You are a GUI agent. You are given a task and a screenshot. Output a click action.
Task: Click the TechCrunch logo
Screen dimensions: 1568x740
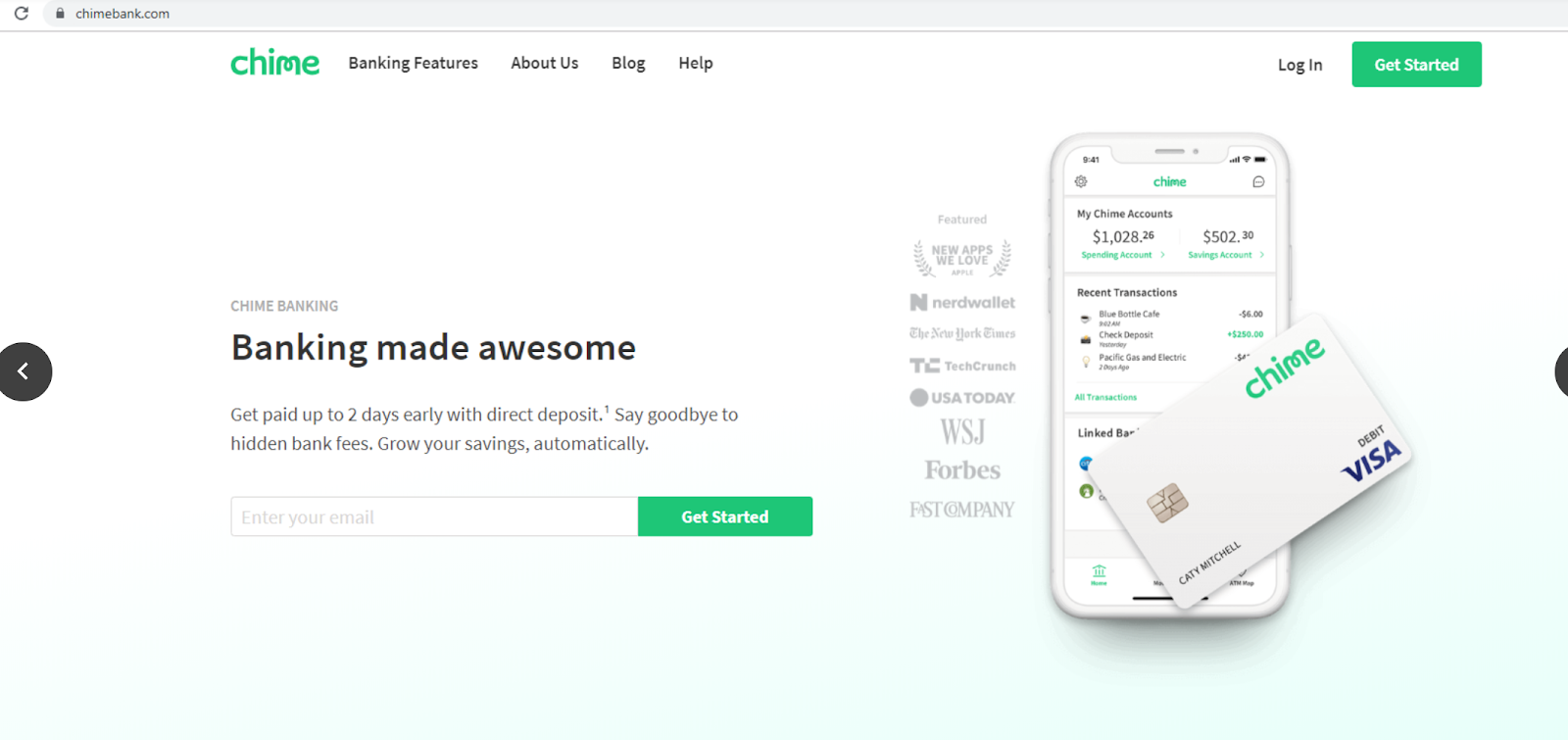point(962,366)
